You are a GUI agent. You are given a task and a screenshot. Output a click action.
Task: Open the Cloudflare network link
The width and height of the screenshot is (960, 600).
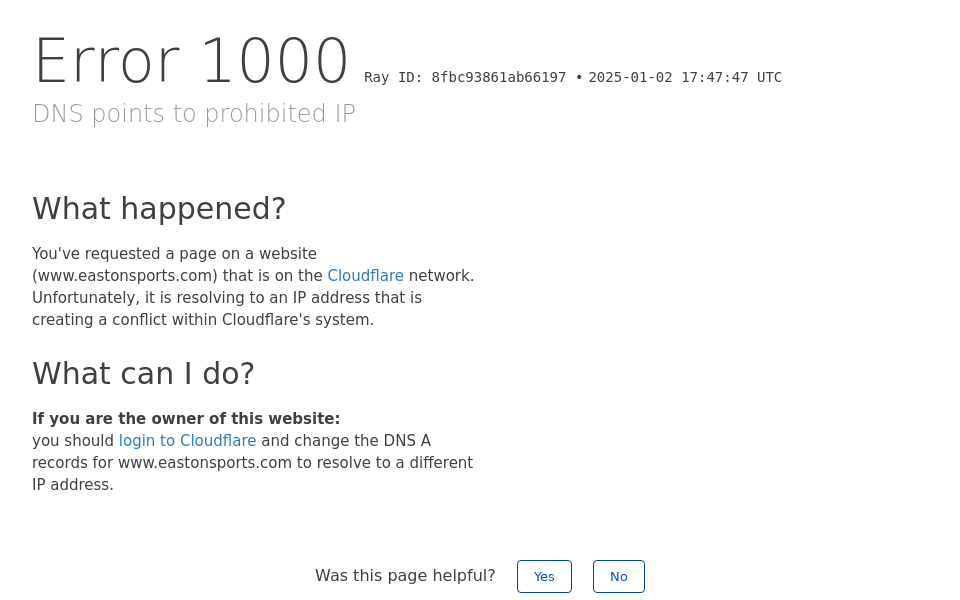click(365, 276)
